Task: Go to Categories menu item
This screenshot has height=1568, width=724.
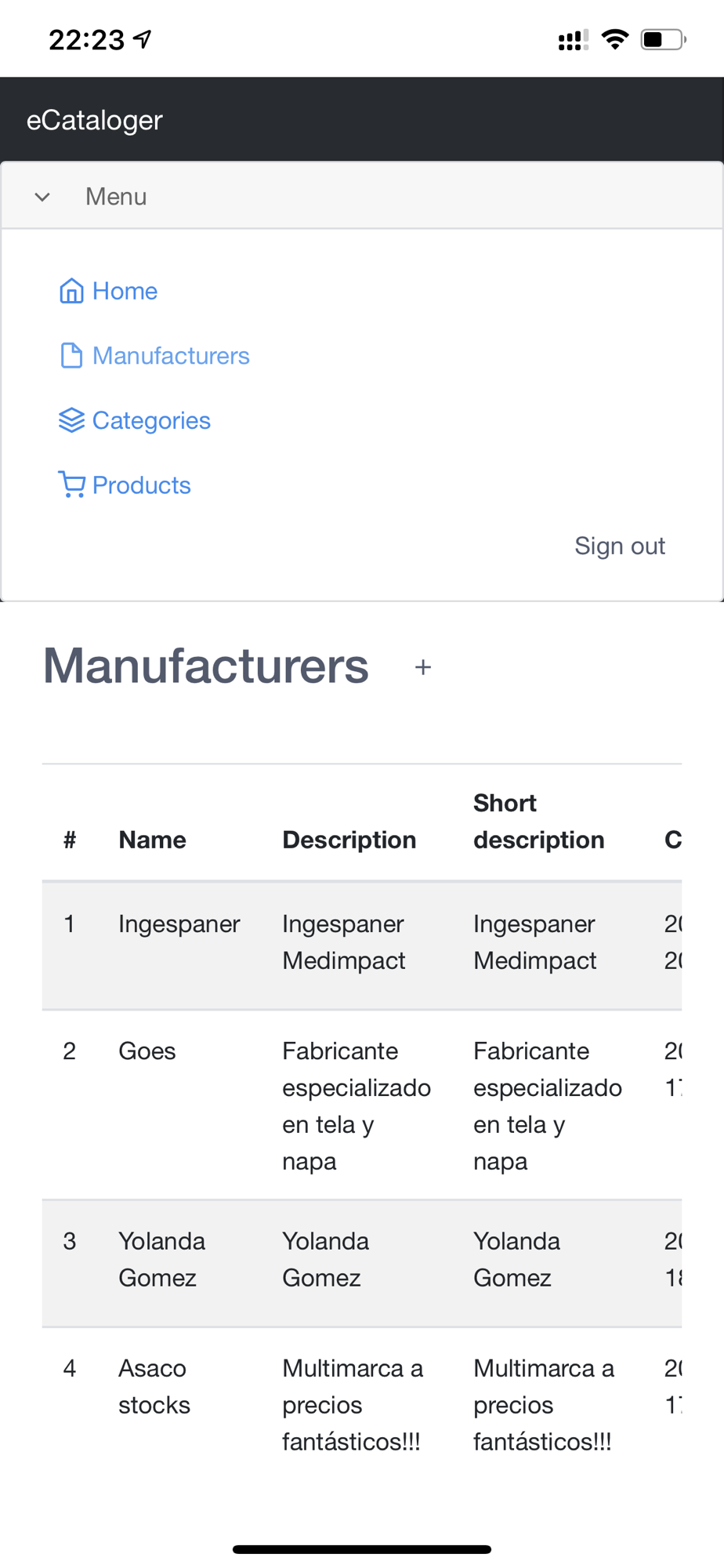Action: 151,421
